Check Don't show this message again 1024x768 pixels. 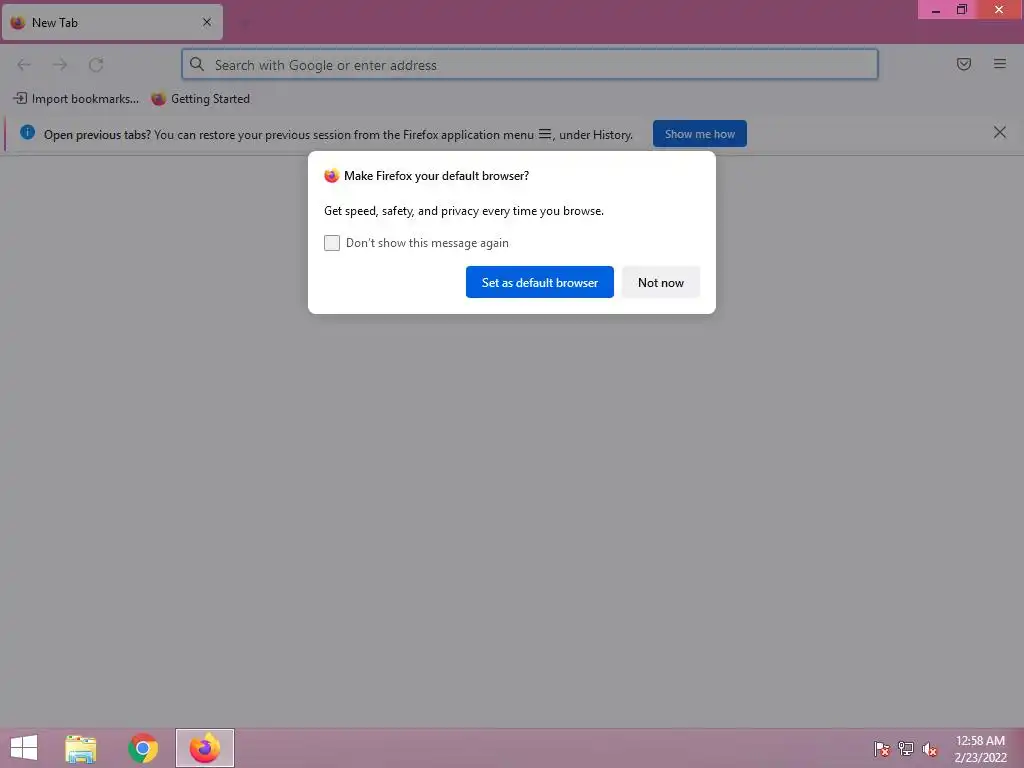click(332, 243)
